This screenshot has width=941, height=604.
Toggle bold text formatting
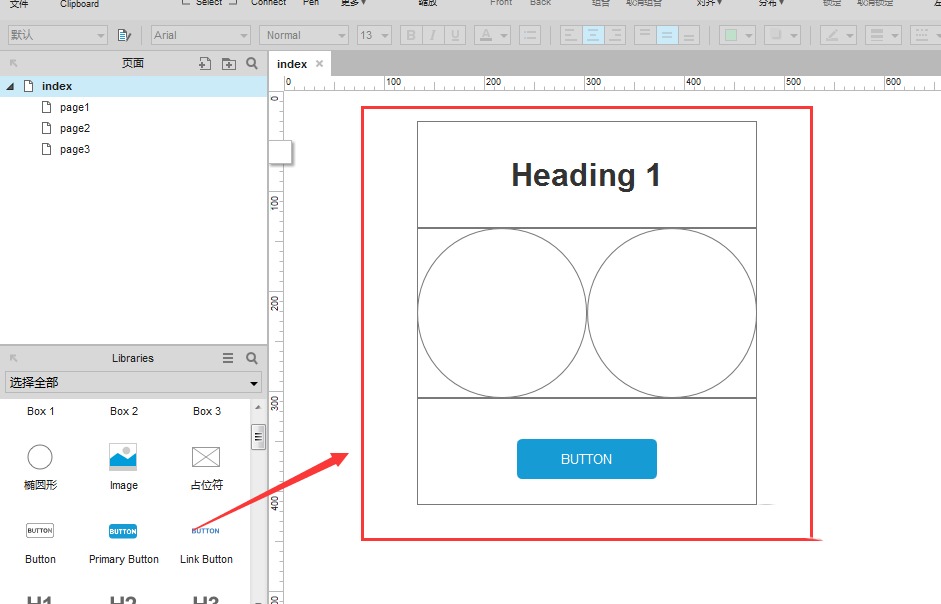411,35
